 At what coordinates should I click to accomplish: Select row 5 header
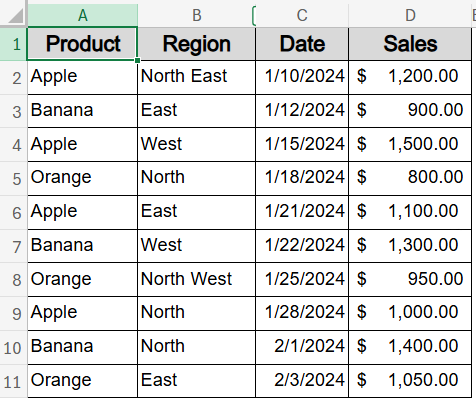[x=13, y=179]
